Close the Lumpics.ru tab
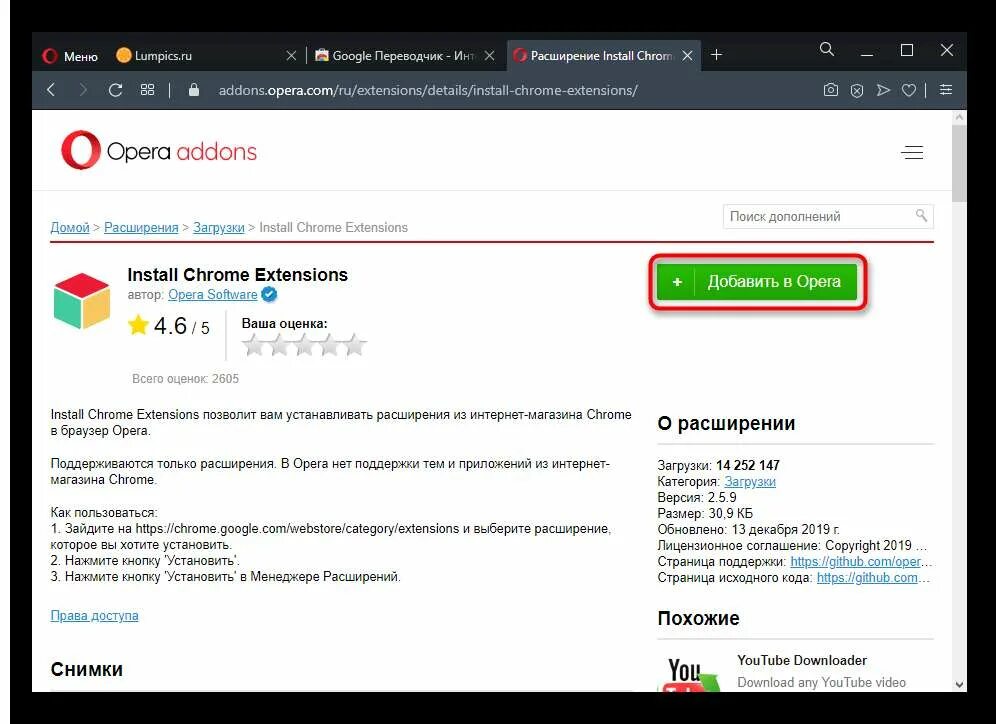The width and height of the screenshot is (999, 724). coord(291,56)
